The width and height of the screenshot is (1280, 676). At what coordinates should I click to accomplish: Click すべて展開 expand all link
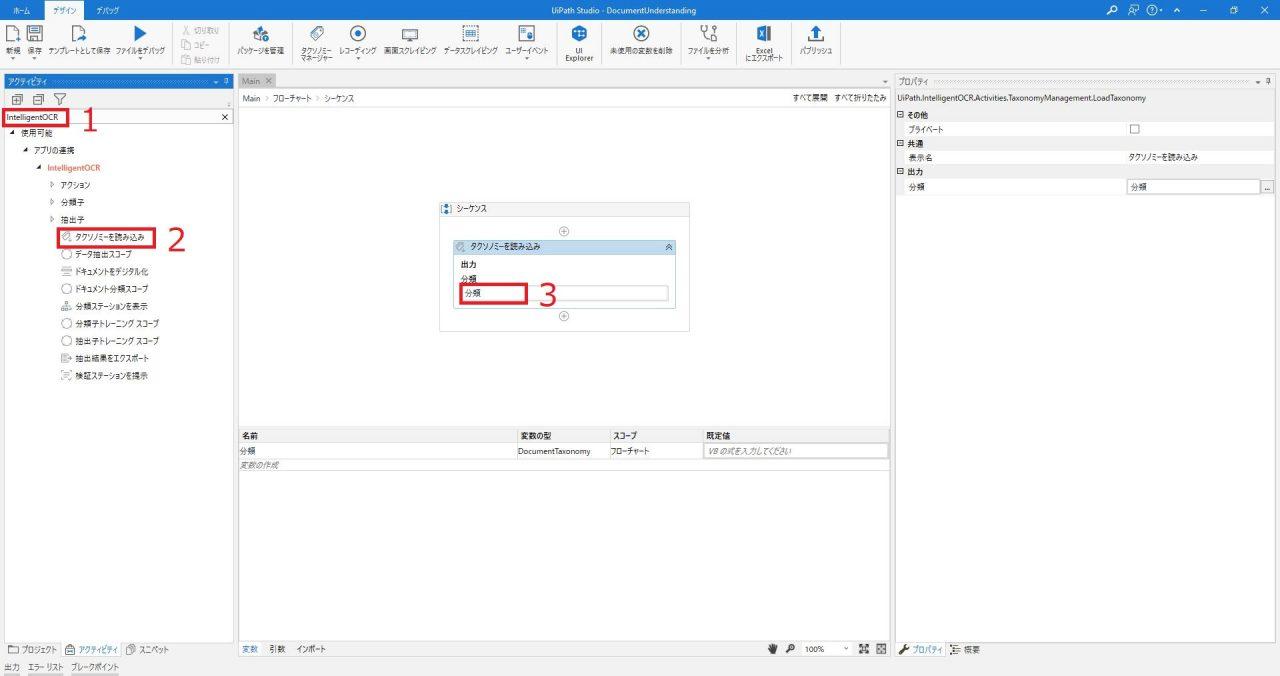click(810, 98)
